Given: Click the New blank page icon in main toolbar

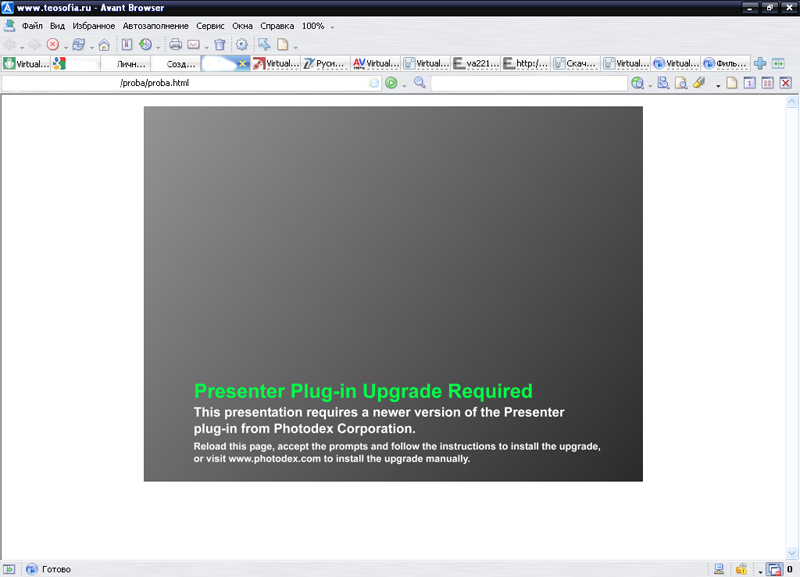Looking at the screenshot, I should pos(282,44).
